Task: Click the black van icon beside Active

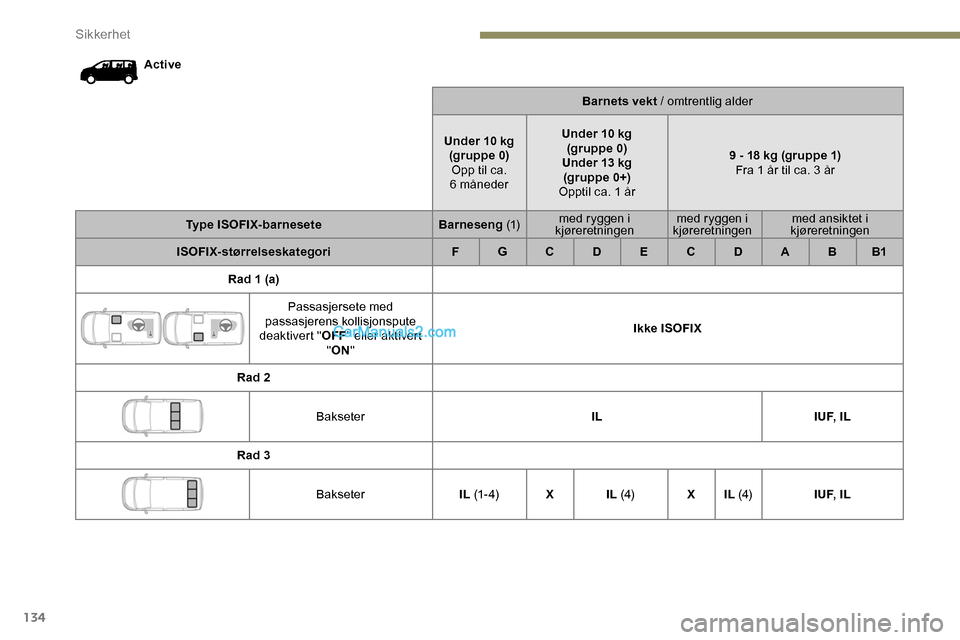Action: point(108,72)
